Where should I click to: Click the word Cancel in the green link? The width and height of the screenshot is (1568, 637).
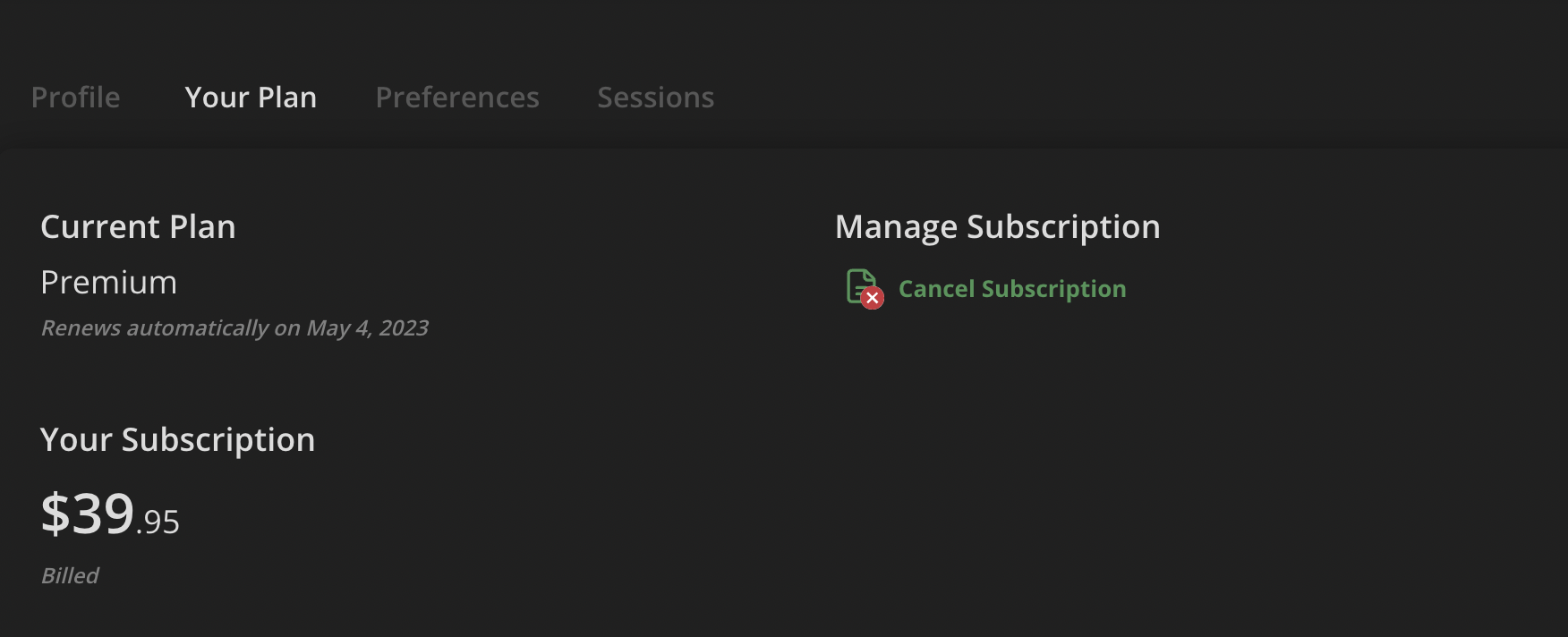(x=937, y=289)
